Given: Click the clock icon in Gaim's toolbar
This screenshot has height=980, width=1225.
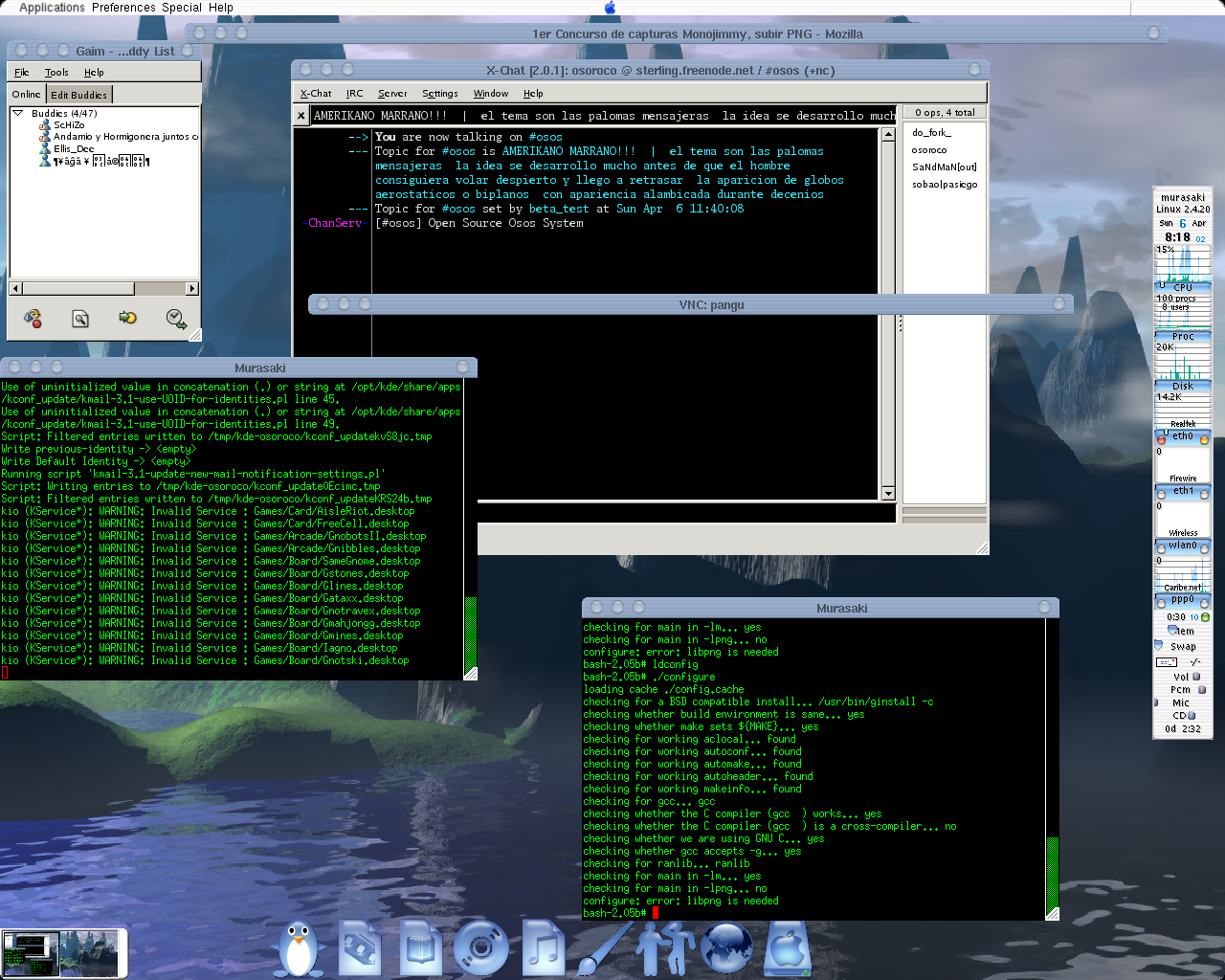Looking at the screenshot, I should pos(175,318).
